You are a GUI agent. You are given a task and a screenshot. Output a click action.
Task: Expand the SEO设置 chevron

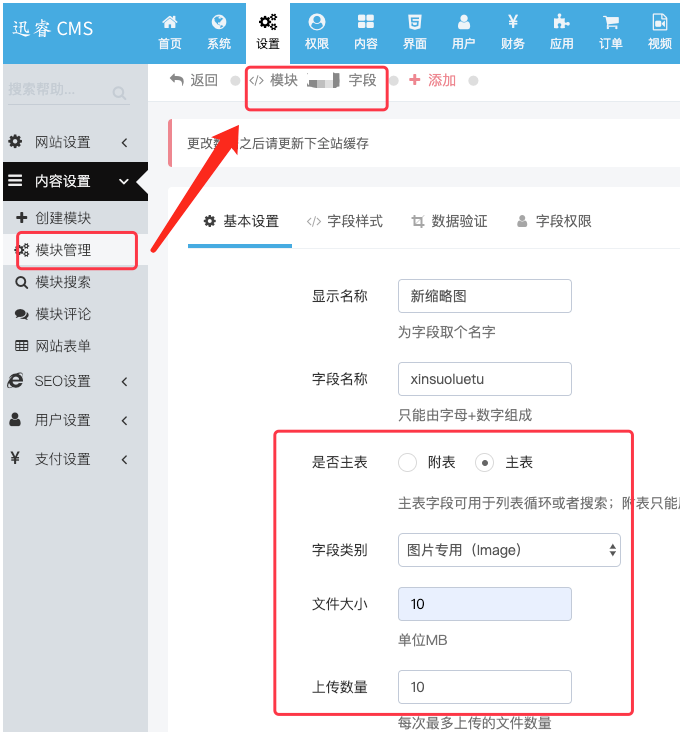tap(124, 382)
